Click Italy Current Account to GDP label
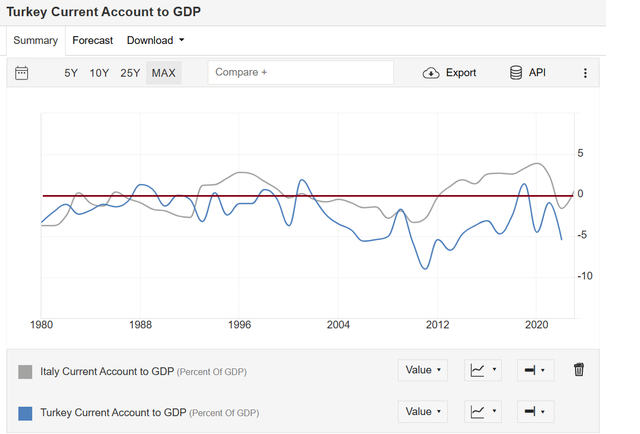Screen dimensions: 640x434 107,372
